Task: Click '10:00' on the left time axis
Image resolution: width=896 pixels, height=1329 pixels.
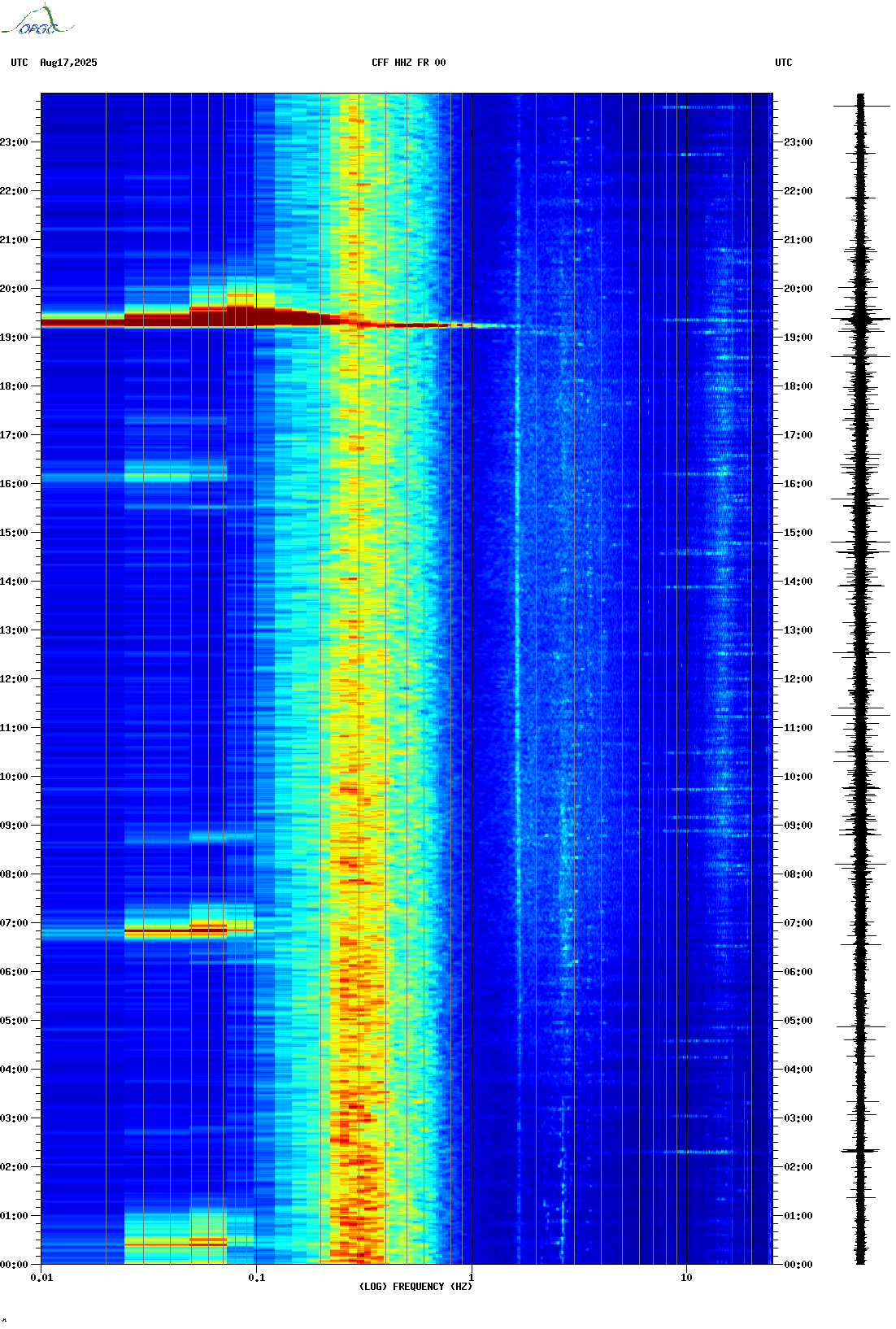Action: click(14, 777)
